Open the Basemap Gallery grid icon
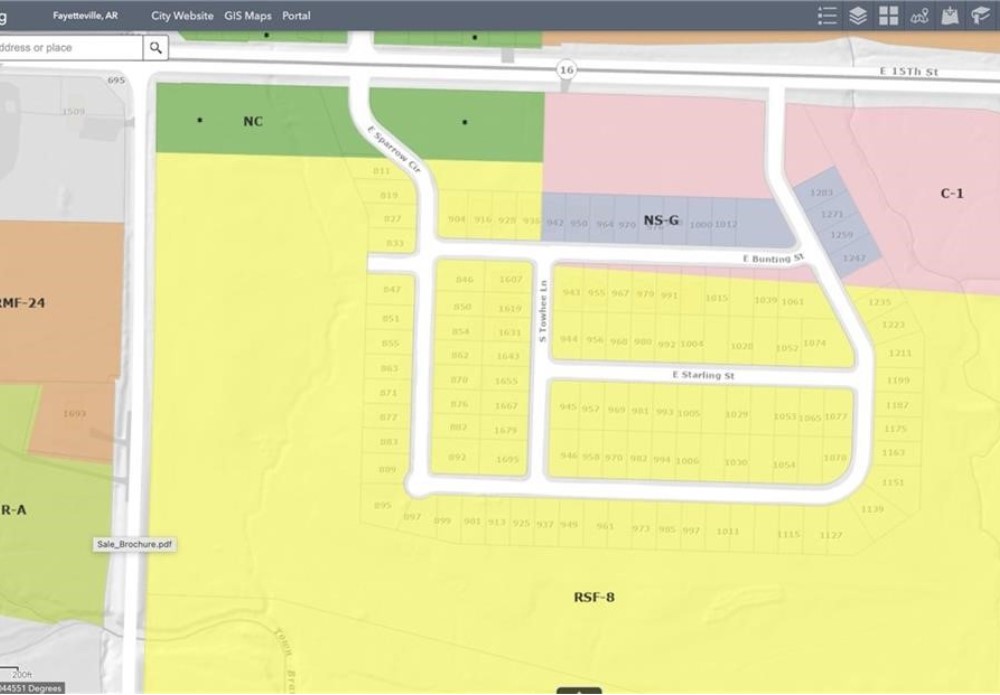 pyautogui.click(x=889, y=15)
